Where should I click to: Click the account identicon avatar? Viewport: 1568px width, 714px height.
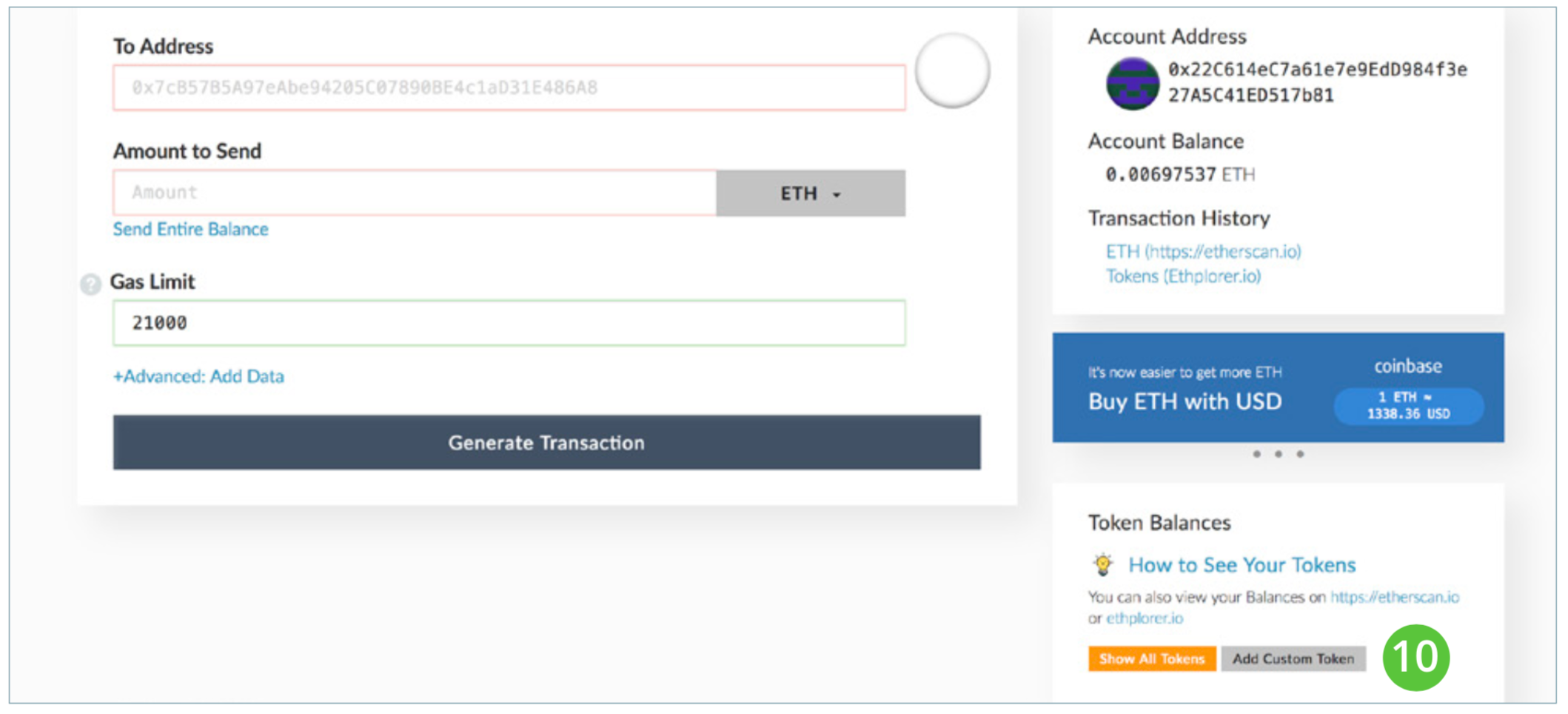click(x=1133, y=83)
